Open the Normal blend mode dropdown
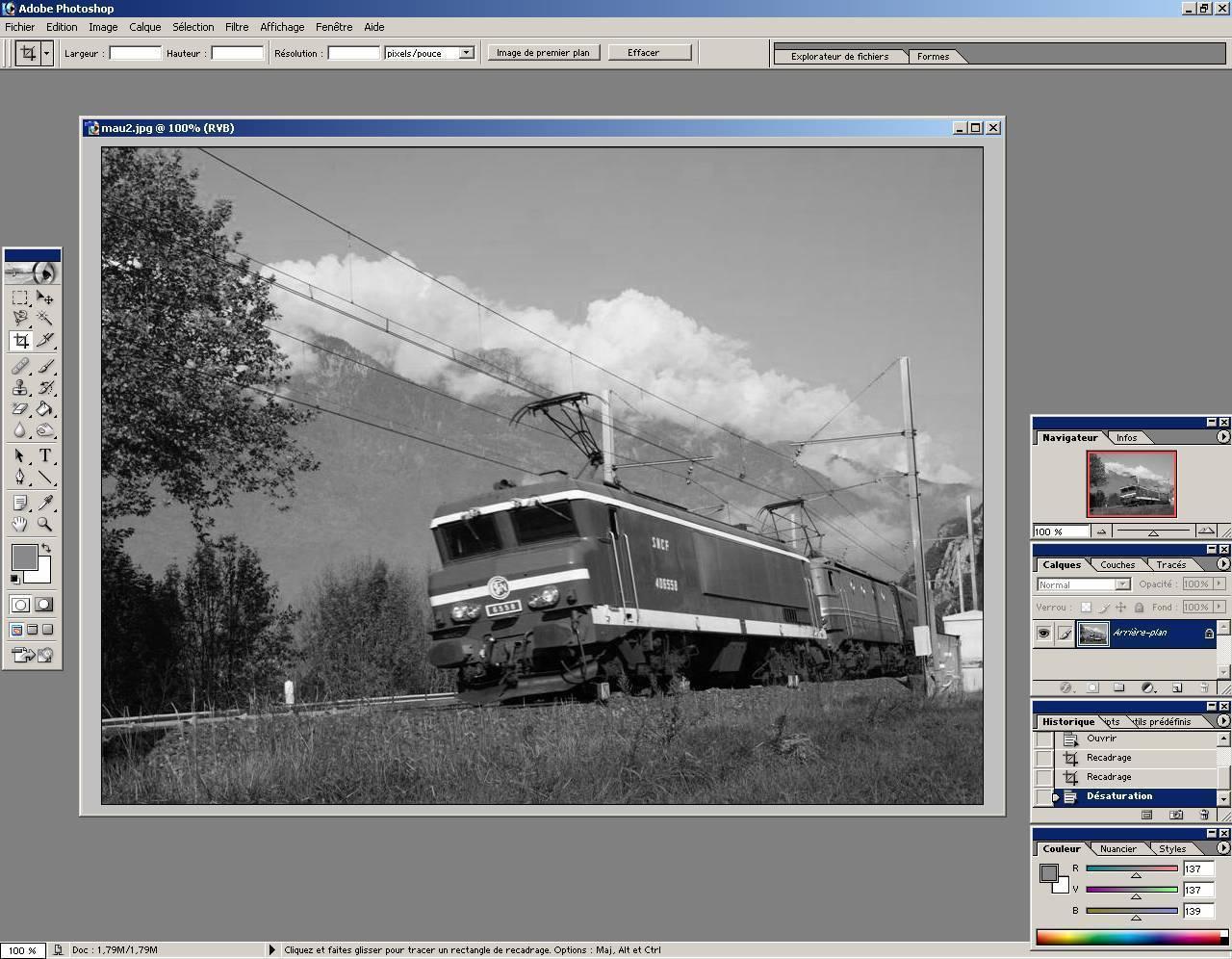This screenshot has width=1232, height=959. pyautogui.click(x=1122, y=584)
